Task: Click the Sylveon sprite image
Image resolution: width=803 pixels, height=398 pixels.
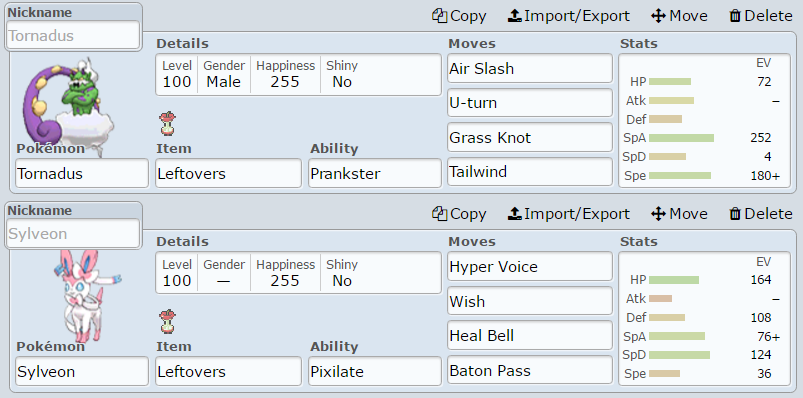Action: [86, 296]
